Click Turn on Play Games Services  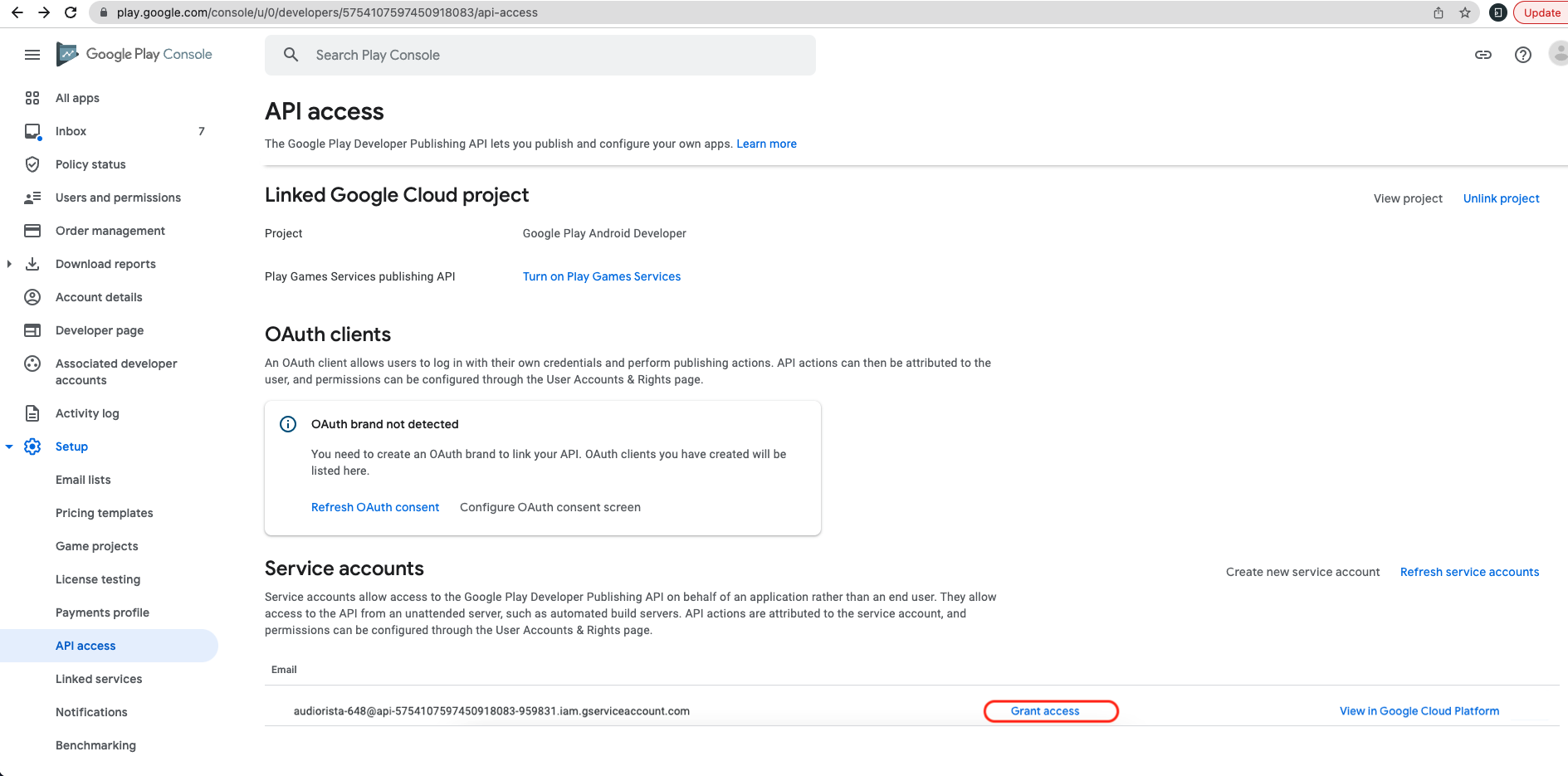[x=602, y=276]
